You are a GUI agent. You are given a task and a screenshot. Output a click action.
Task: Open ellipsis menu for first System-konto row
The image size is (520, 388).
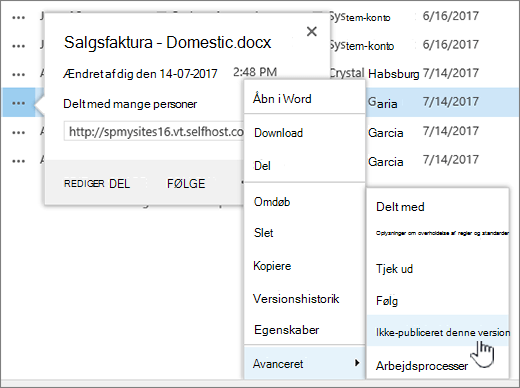pyautogui.click(x=18, y=18)
